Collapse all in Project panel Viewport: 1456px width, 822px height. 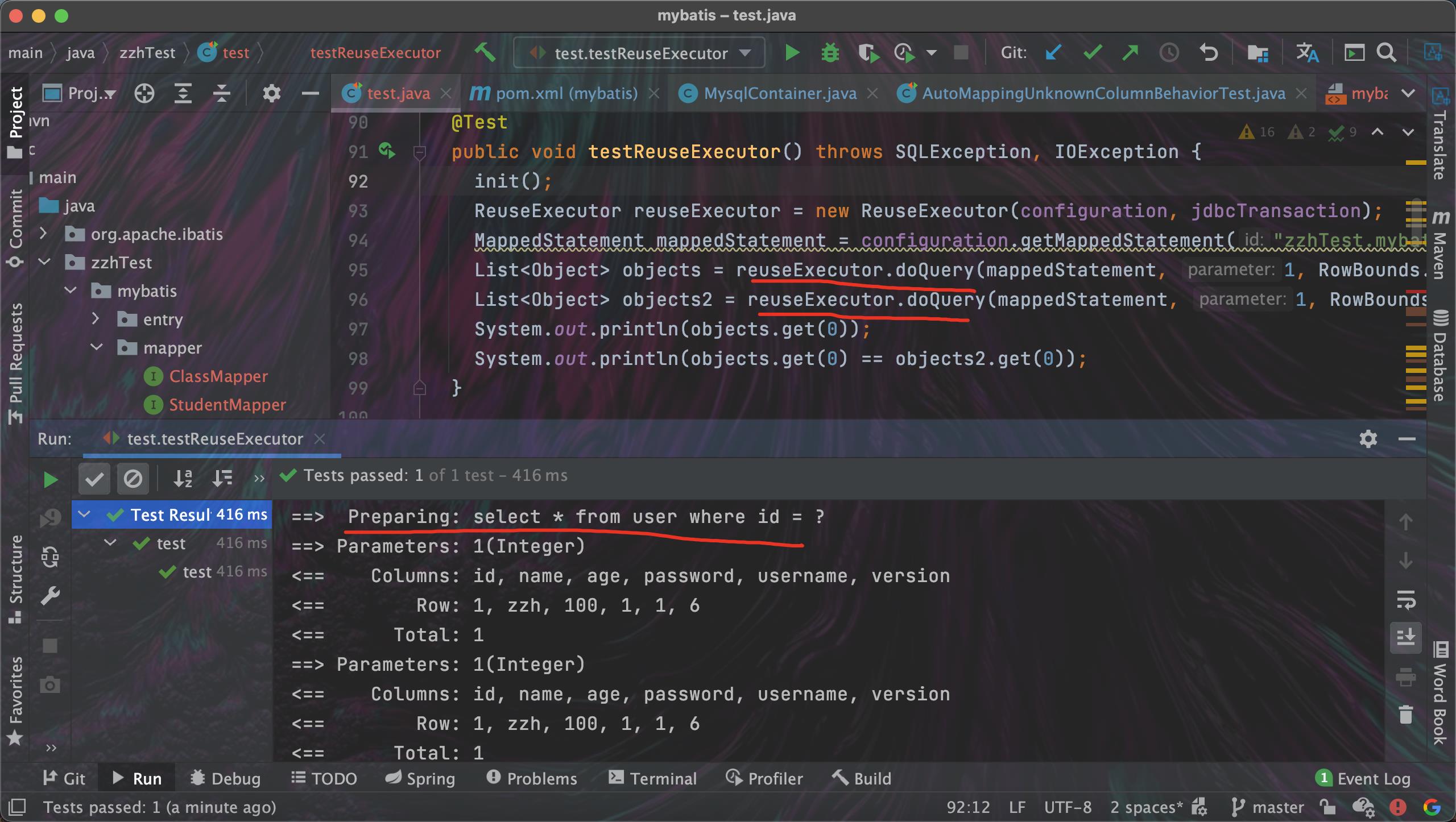[221, 93]
